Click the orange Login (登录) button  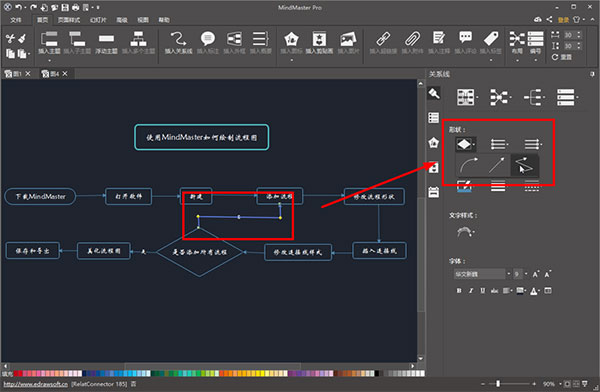[x=563, y=20]
